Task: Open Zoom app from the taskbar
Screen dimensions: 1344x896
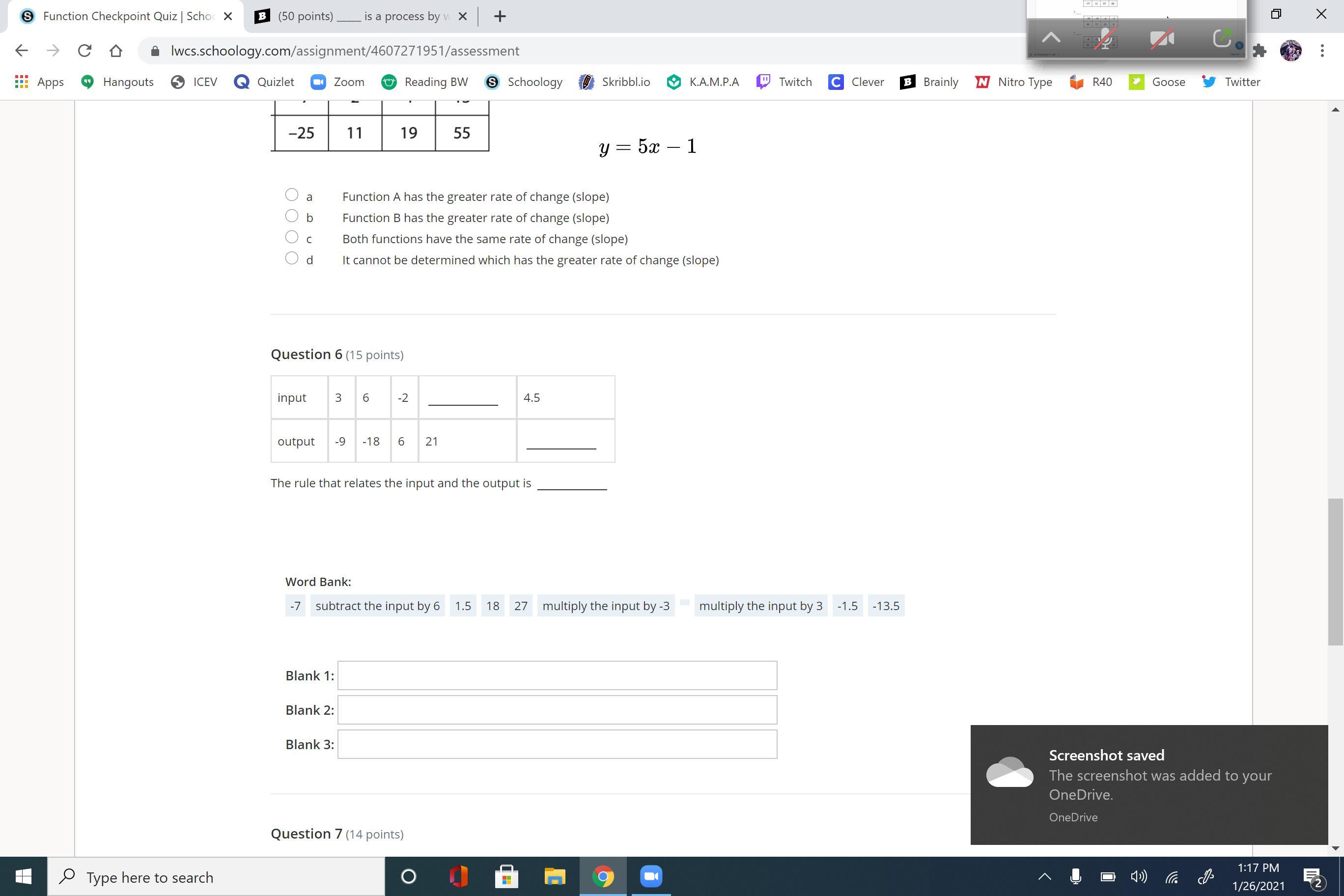Action: coord(650,876)
